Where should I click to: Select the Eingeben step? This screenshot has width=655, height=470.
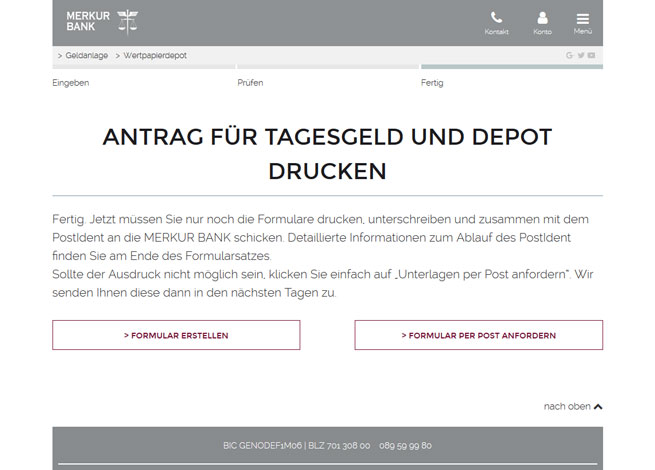click(x=71, y=83)
